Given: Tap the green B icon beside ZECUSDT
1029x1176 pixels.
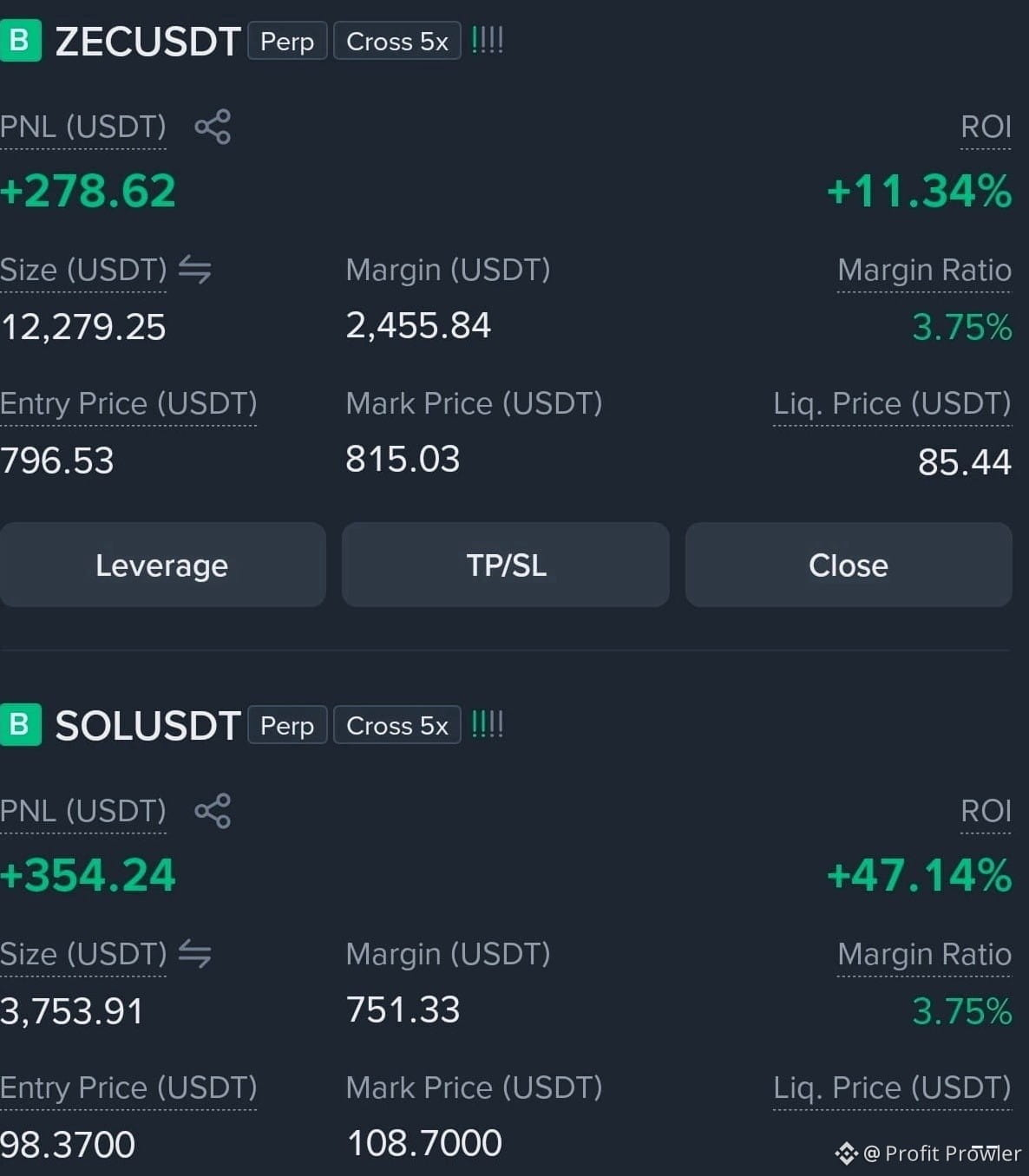Looking at the screenshot, I should [x=20, y=41].
